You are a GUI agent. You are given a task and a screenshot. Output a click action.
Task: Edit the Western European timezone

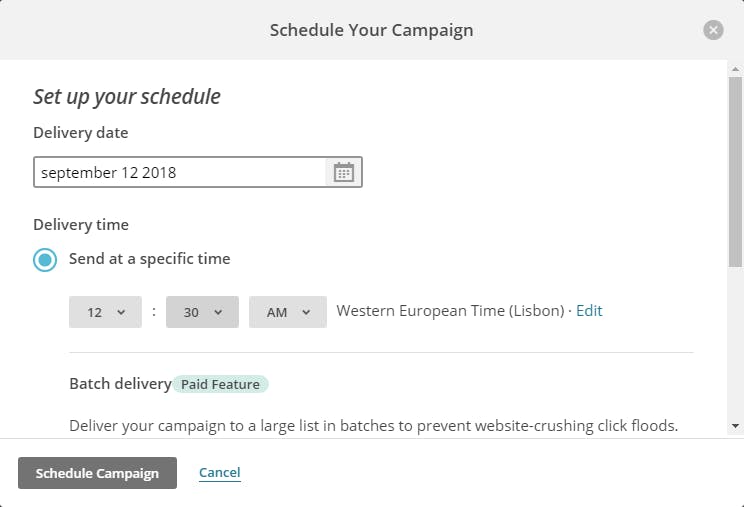(589, 310)
